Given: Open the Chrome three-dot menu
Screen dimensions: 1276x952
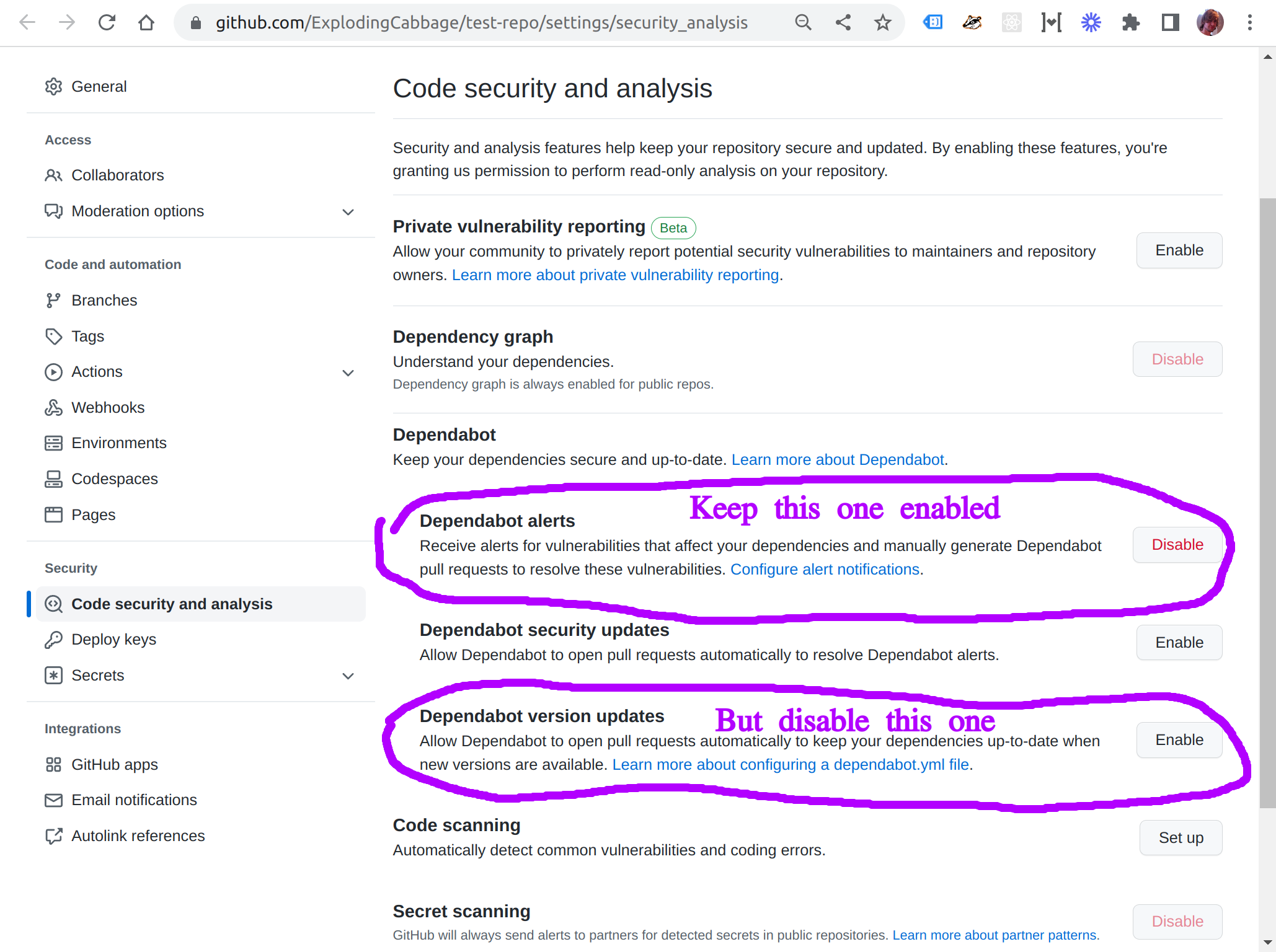Looking at the screenshot, I should coord(1249,23).
